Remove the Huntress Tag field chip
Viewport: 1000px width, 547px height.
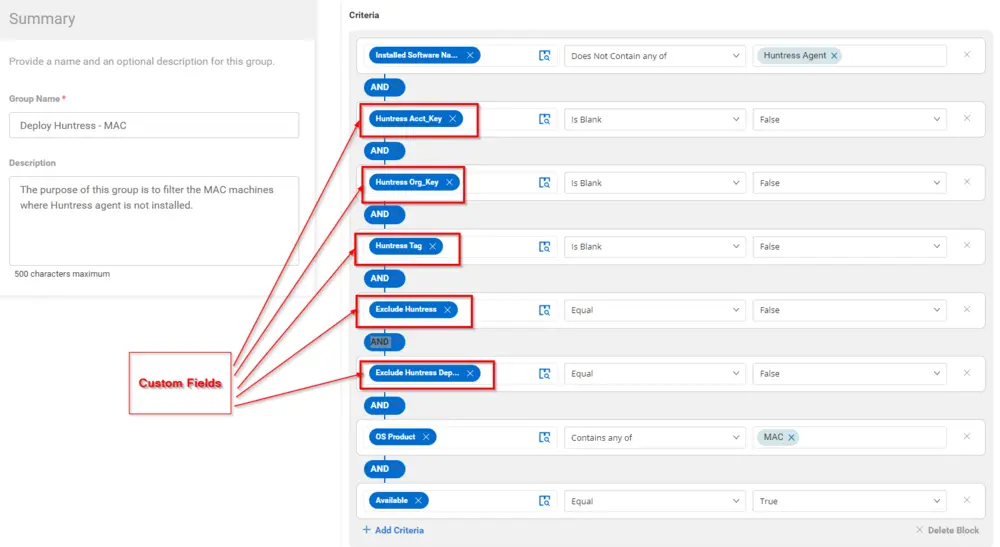click(432, 246)
